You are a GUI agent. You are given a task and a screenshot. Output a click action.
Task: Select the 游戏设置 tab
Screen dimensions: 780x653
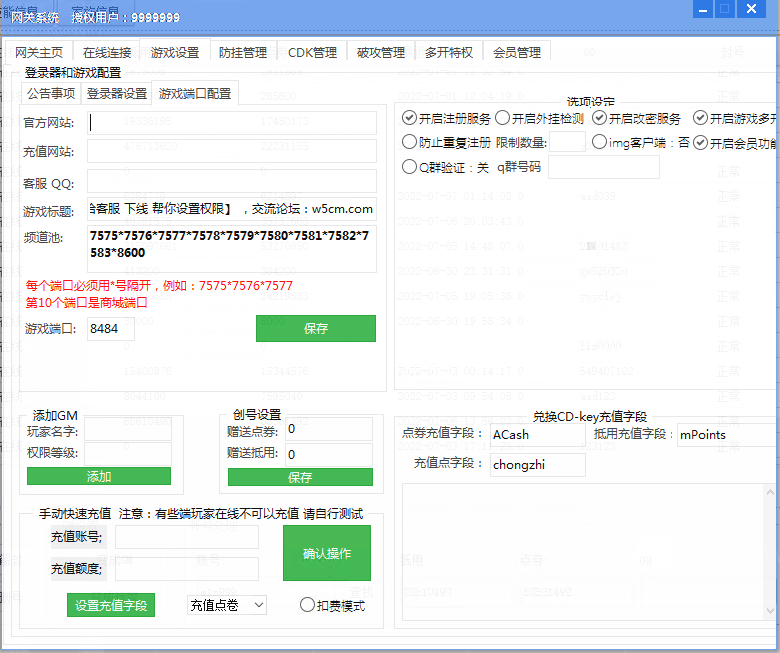coord(175,51)
